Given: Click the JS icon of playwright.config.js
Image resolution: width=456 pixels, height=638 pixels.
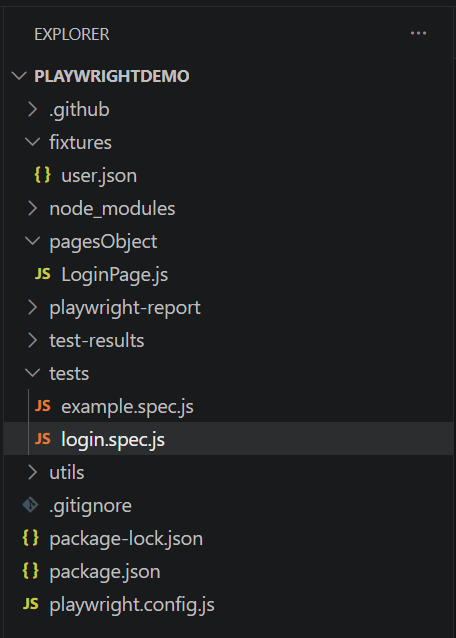Looking at the screenshot, I should tap(31, 604).
